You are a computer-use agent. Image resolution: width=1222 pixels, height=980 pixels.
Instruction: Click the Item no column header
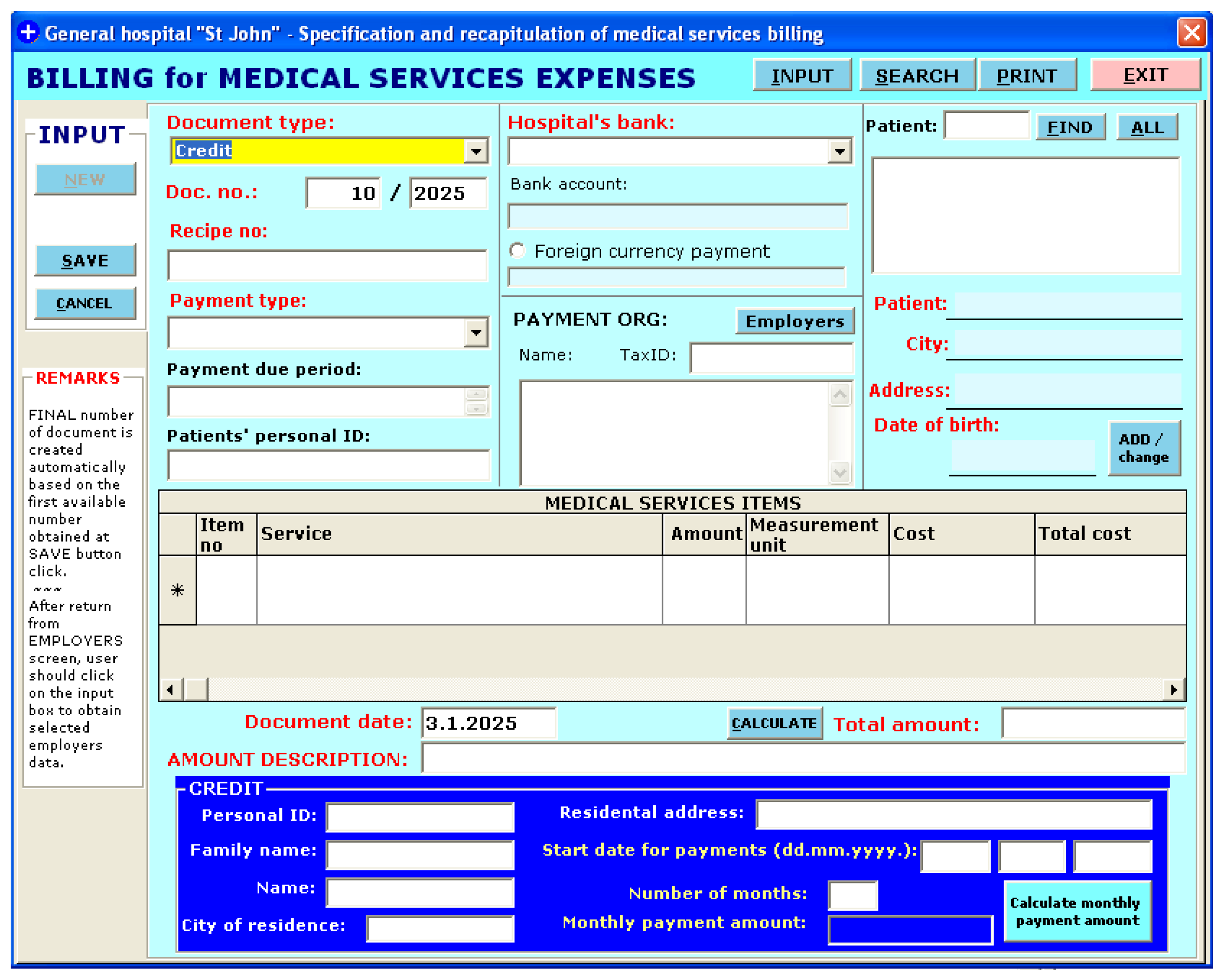(x=227, y=534)
